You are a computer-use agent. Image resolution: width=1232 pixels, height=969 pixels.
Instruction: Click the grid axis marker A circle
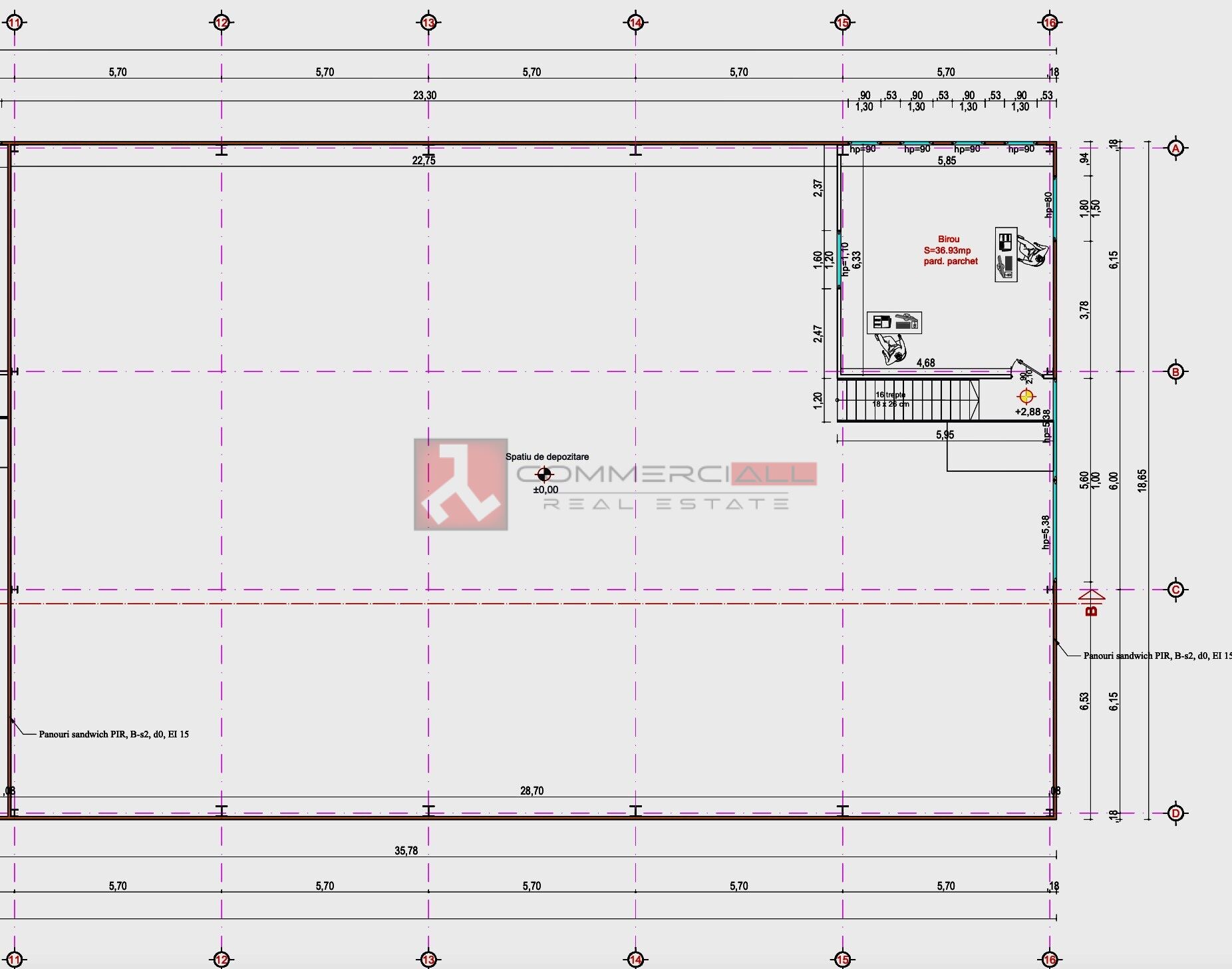pos(1175,148)
